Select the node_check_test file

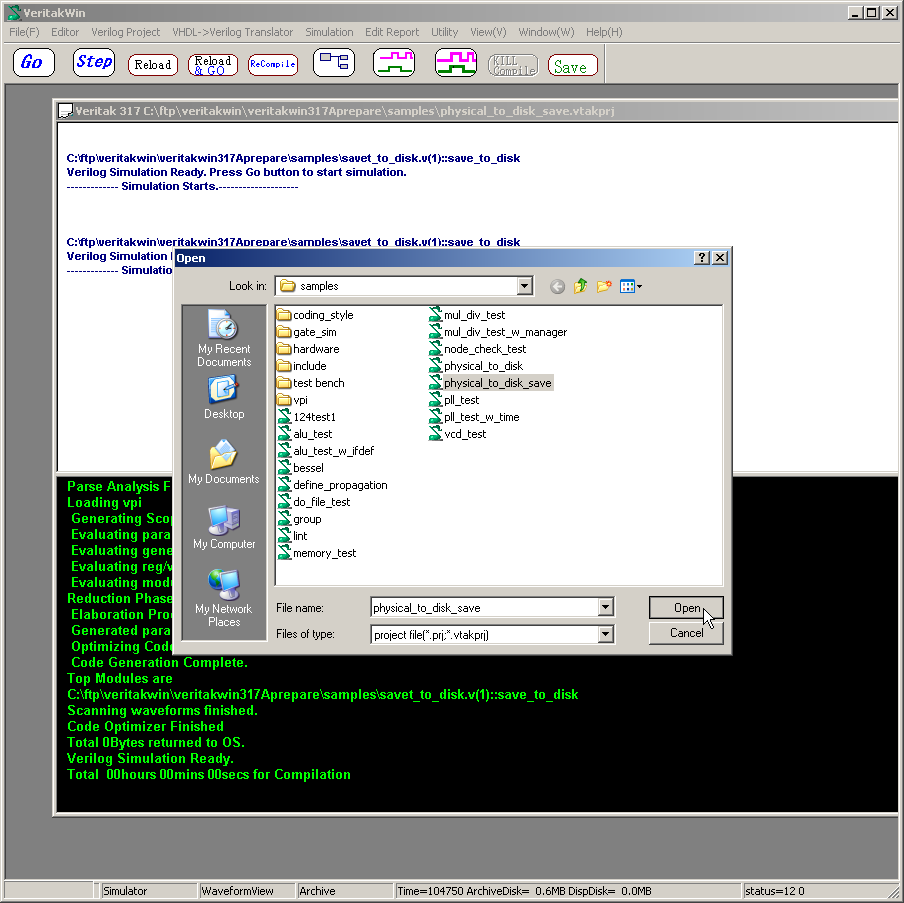[477, 349]
